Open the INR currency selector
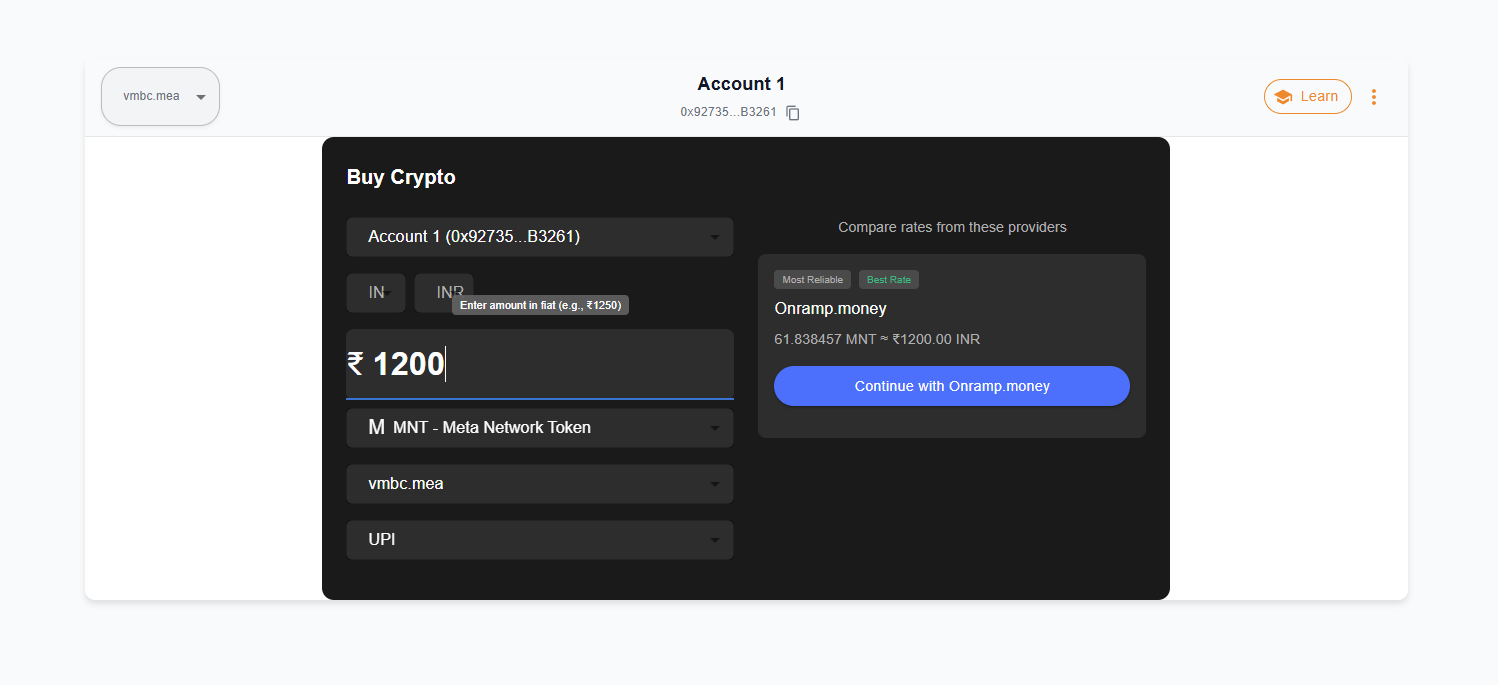The image size is (1498, 685). click(444, 293)
